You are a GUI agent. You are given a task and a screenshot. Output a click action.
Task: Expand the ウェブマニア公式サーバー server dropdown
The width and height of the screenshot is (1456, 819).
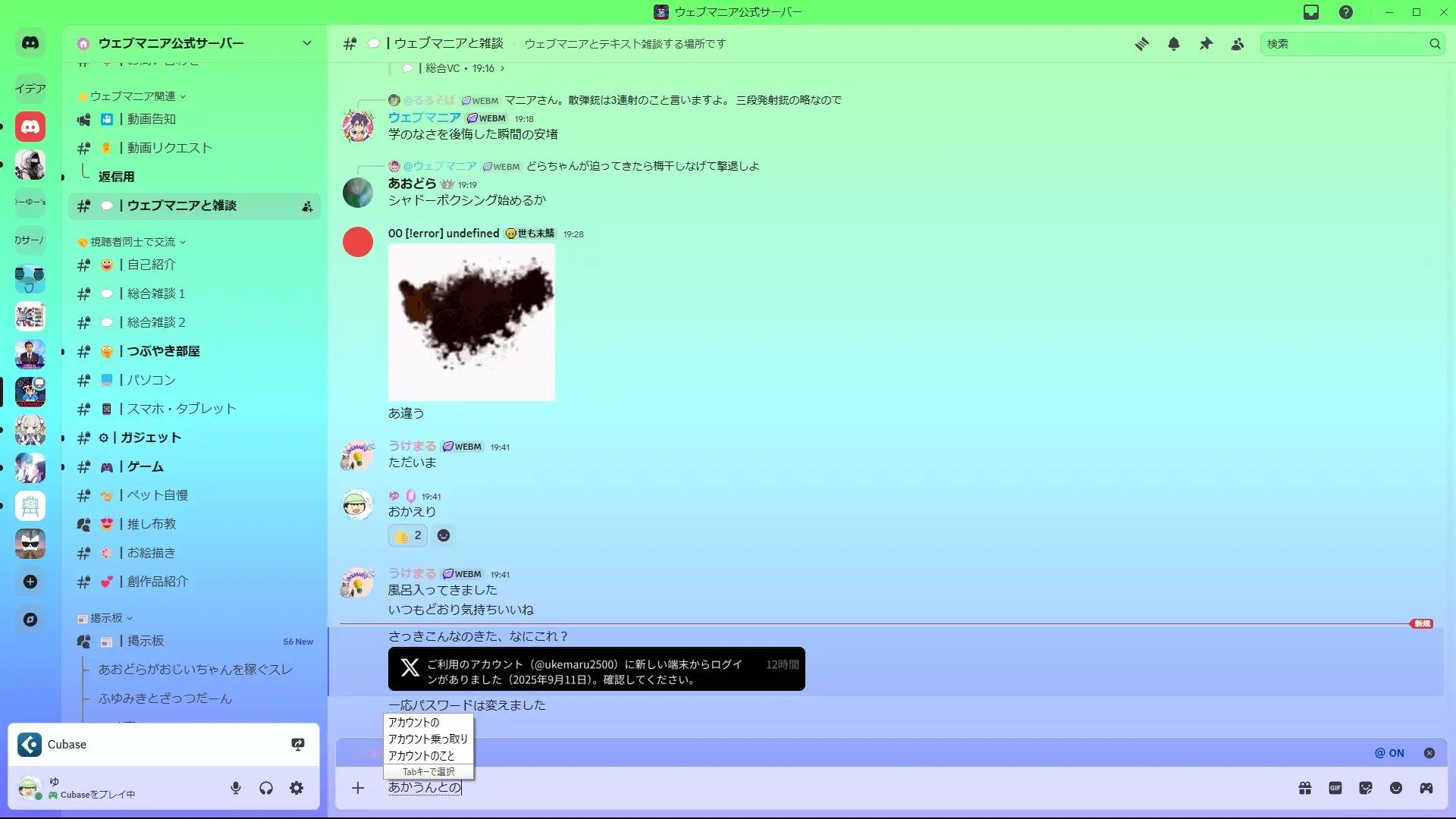click(x=307, y=43)
